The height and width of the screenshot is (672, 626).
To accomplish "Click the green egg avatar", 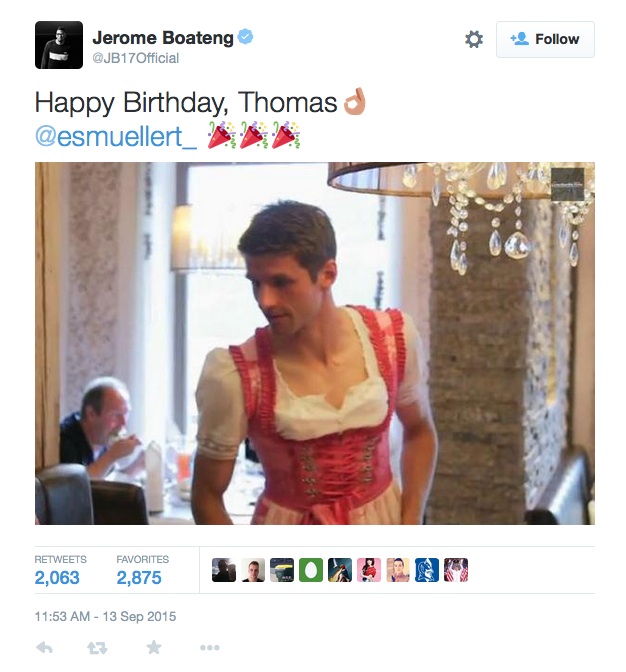I will click(x=311, y=570).
